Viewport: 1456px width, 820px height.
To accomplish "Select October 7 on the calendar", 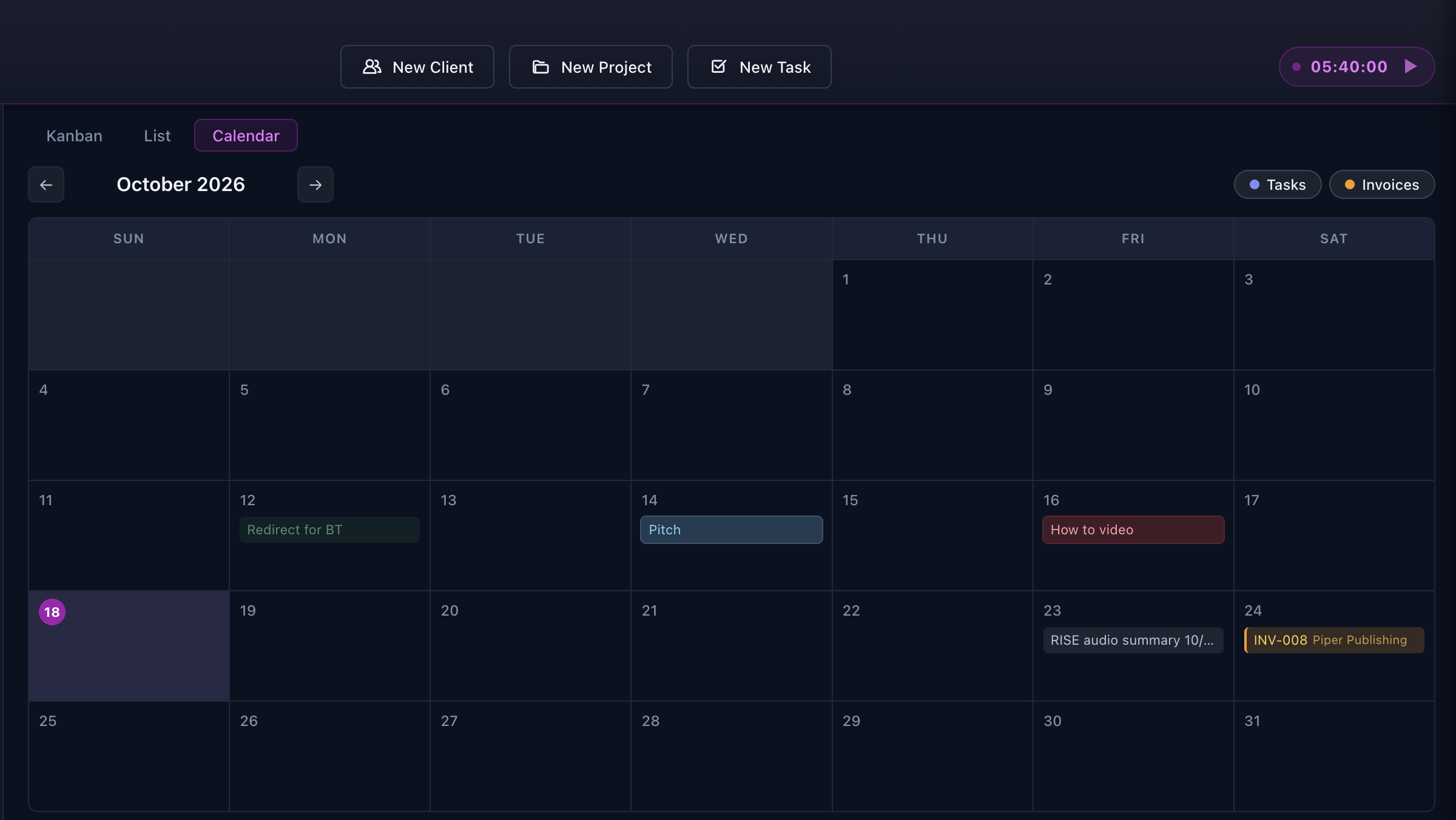I will (x=732, y=425).
